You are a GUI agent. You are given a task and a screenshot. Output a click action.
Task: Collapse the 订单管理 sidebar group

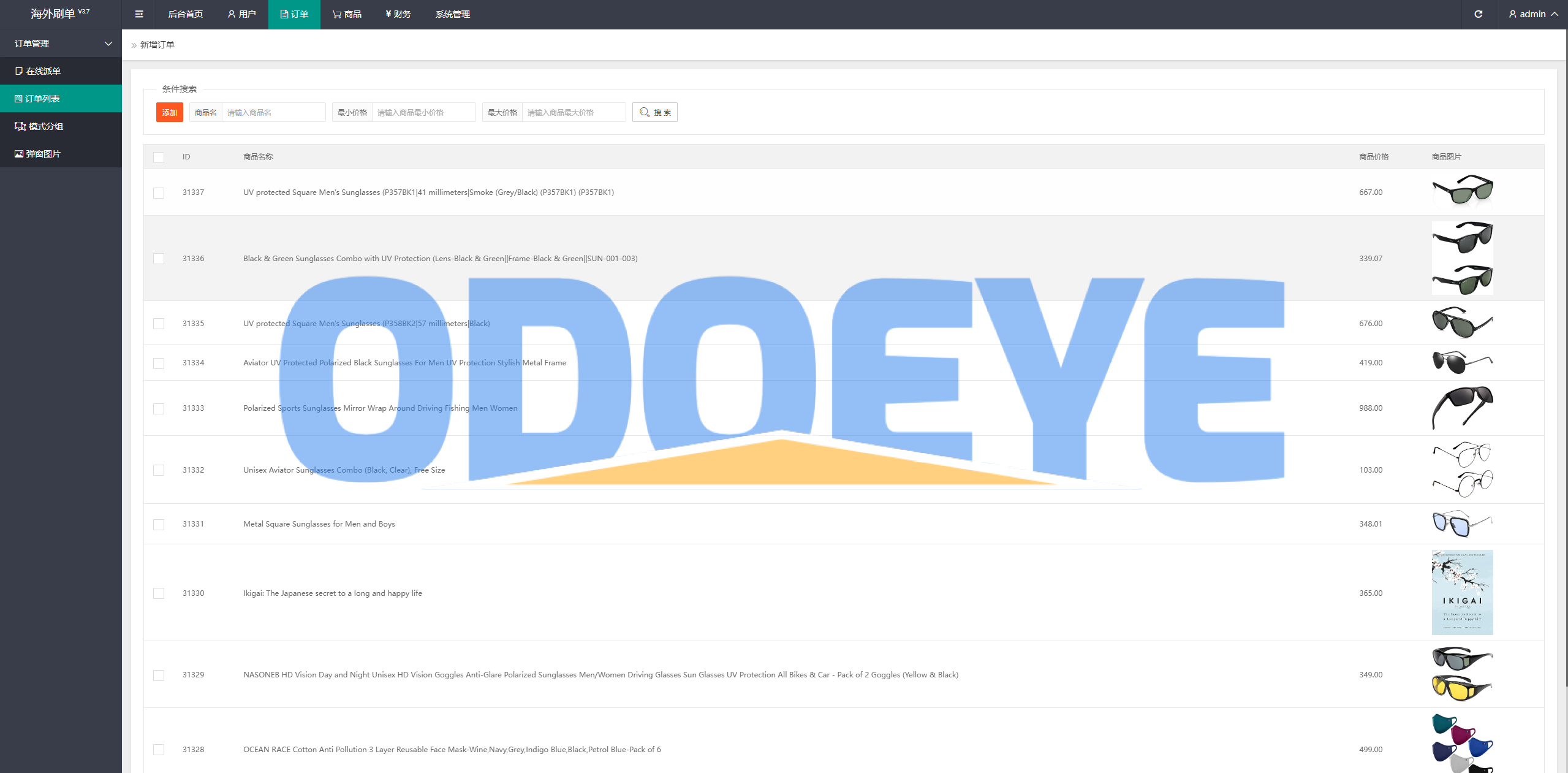(61, 44)
